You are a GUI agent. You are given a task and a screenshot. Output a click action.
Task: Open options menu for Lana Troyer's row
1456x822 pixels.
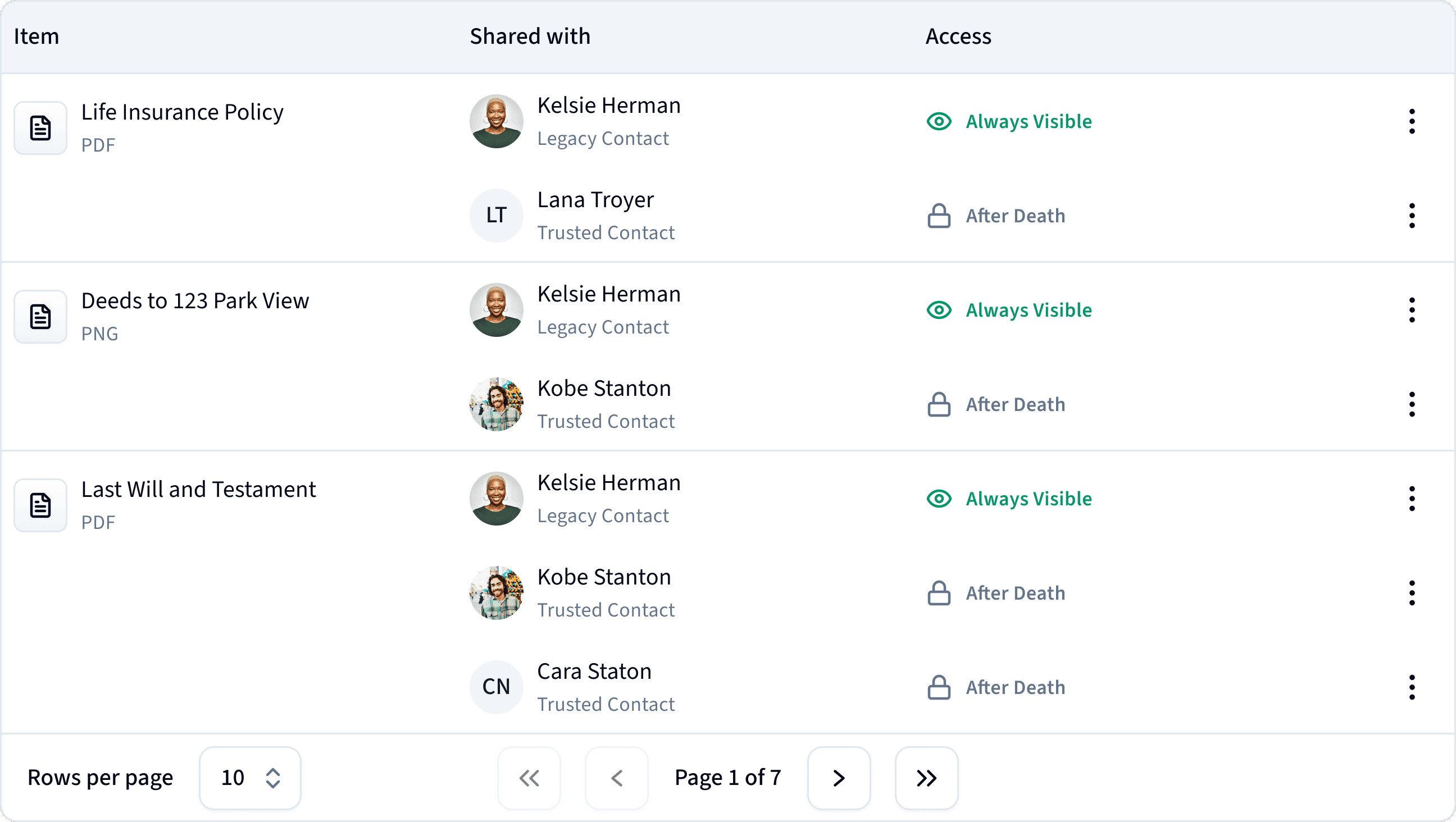(x=1412, y=216)
